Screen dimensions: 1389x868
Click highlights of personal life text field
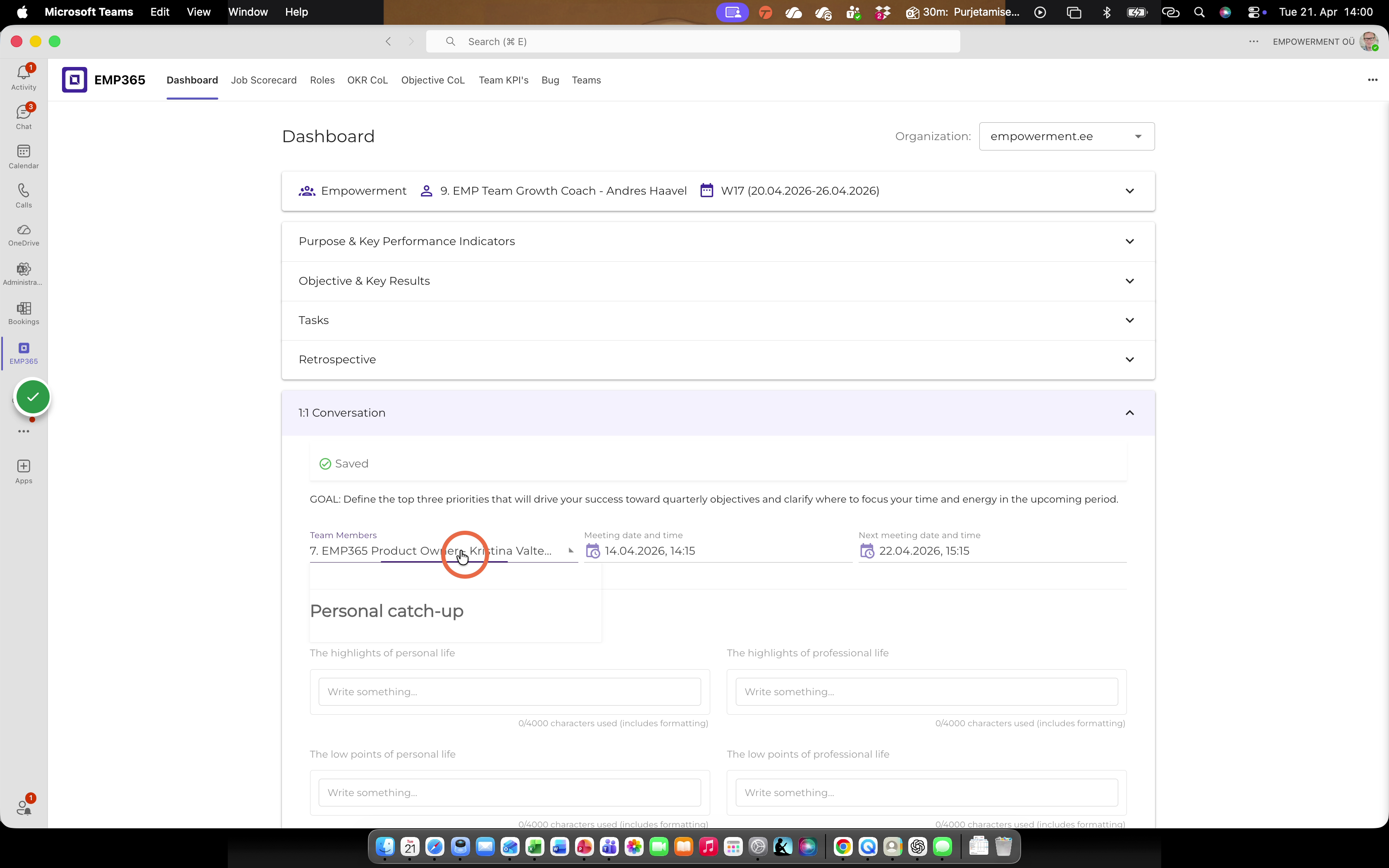(x=510, y=692)
